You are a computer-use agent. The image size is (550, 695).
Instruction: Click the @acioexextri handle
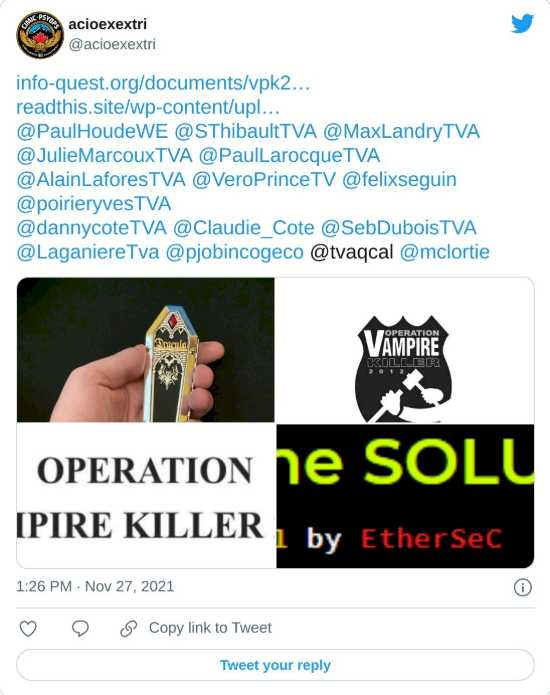tap(112, 44)
